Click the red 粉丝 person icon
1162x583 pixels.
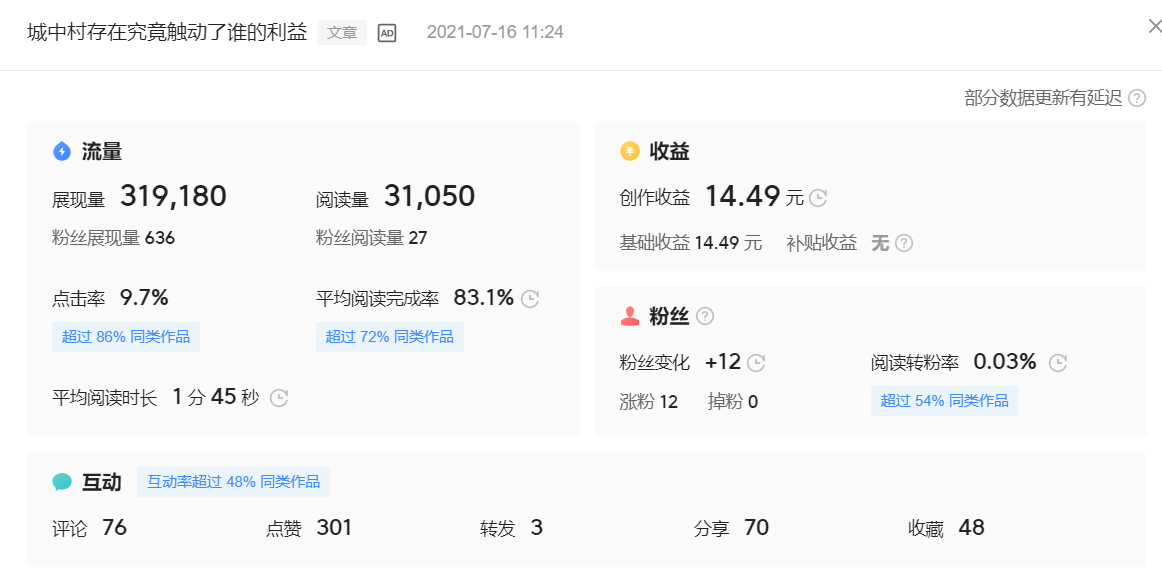coord(630,316)
